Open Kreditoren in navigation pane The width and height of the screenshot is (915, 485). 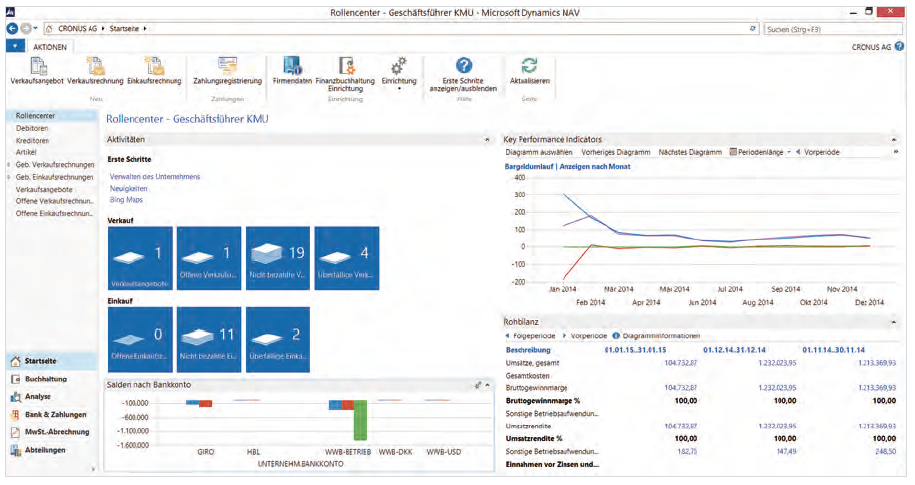click(32, 141)
